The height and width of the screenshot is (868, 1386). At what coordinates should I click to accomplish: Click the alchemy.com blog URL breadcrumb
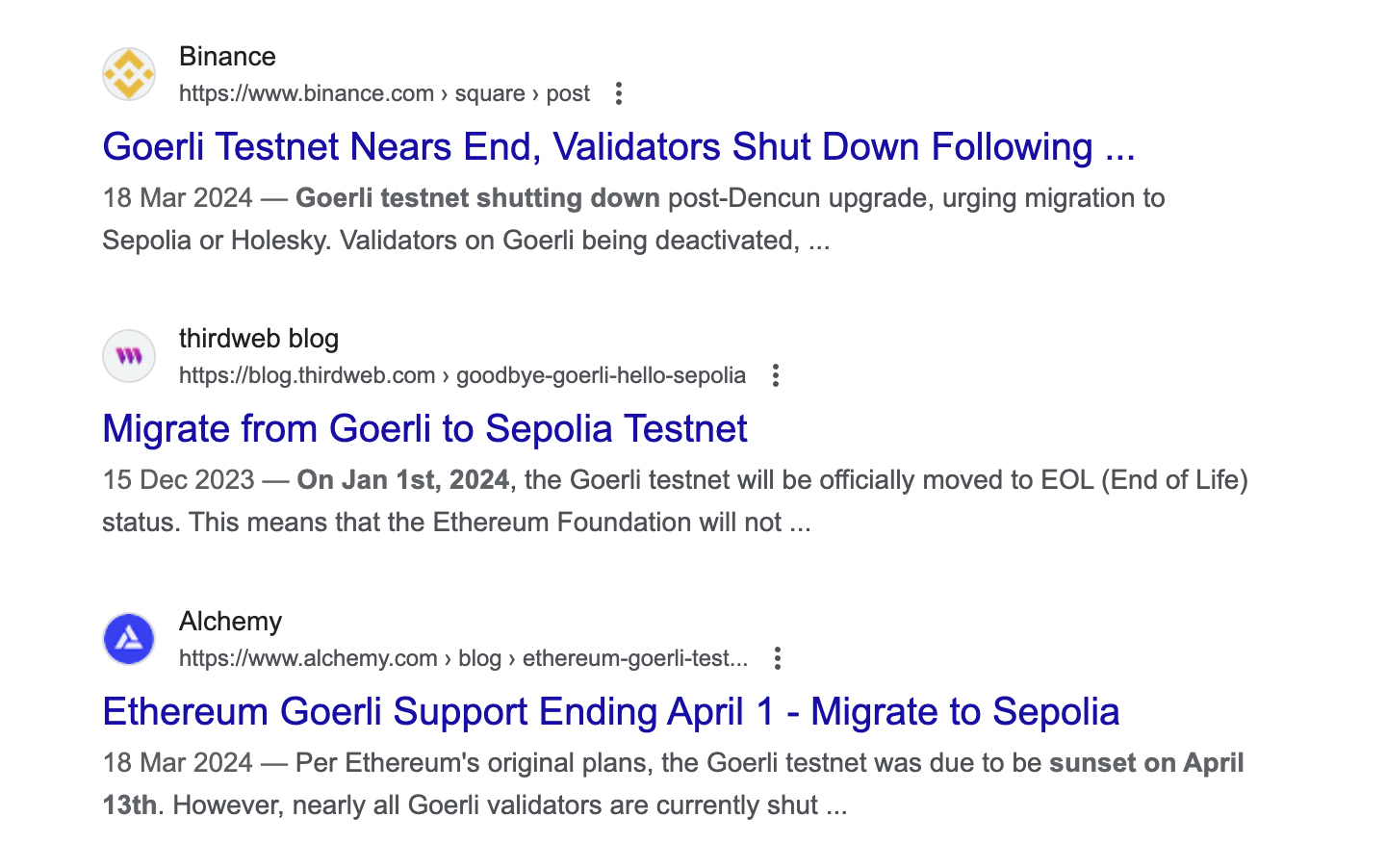(463, 658)
